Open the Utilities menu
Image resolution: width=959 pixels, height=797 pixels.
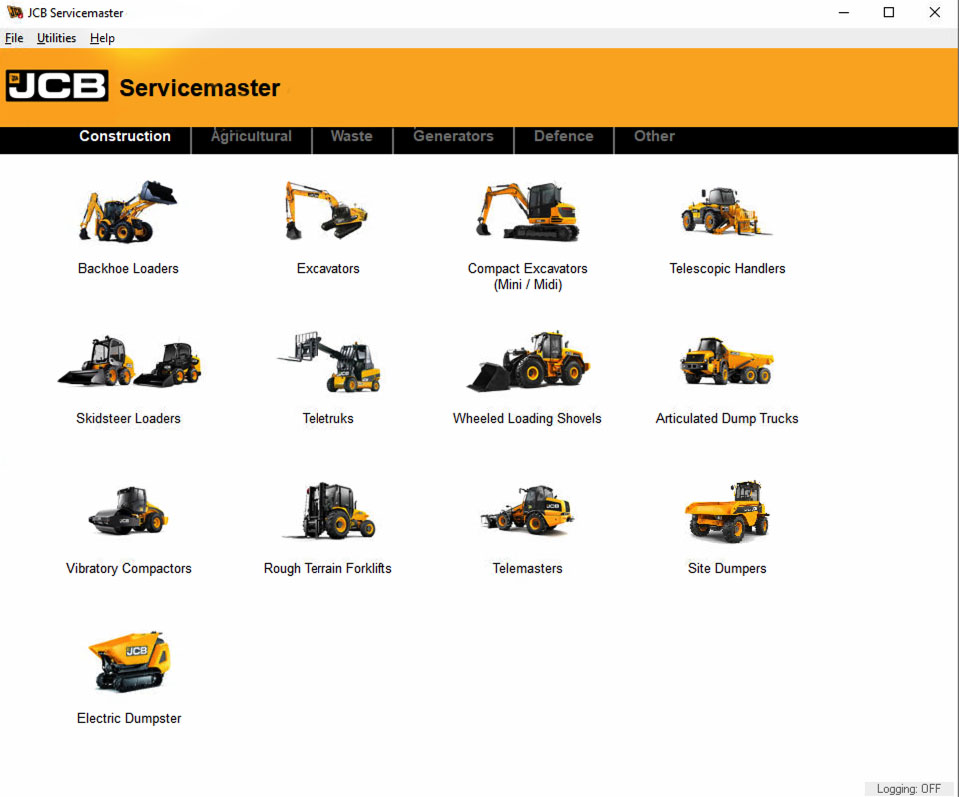pyautogui.click(x=56, y=38)
